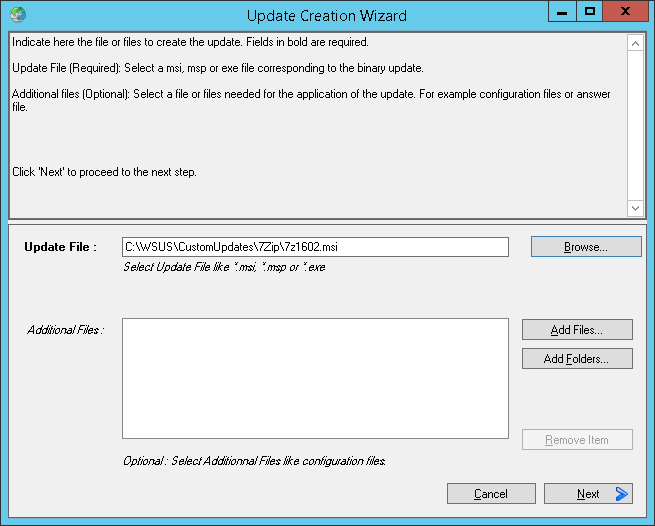Click the instructions scroll down arrow
The image size is (655, 526).
click(635, 208)
